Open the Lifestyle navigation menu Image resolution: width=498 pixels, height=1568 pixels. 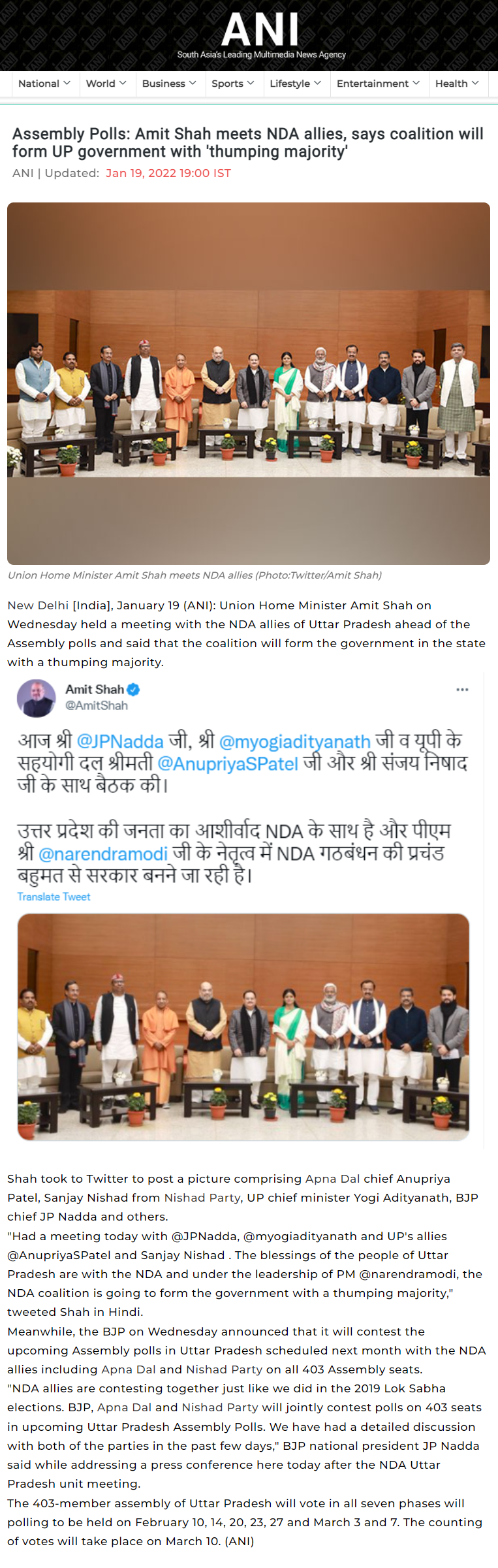point(295,84)
